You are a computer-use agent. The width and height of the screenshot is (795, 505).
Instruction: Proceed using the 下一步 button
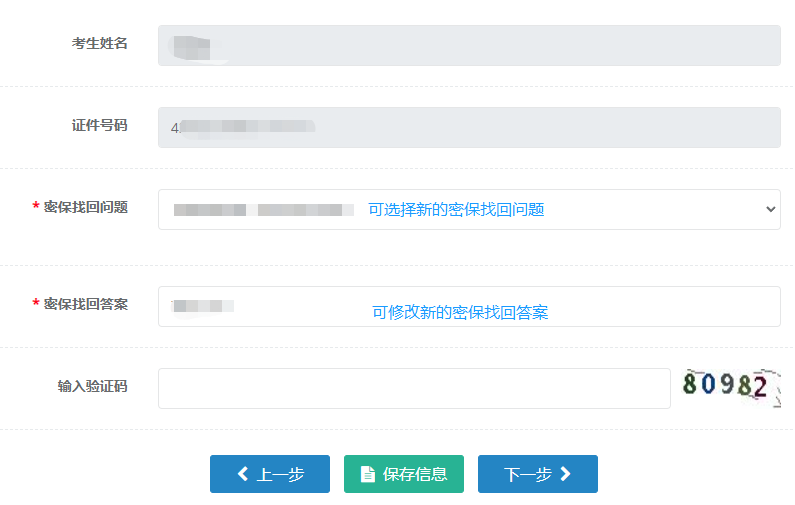click(537, 474)
